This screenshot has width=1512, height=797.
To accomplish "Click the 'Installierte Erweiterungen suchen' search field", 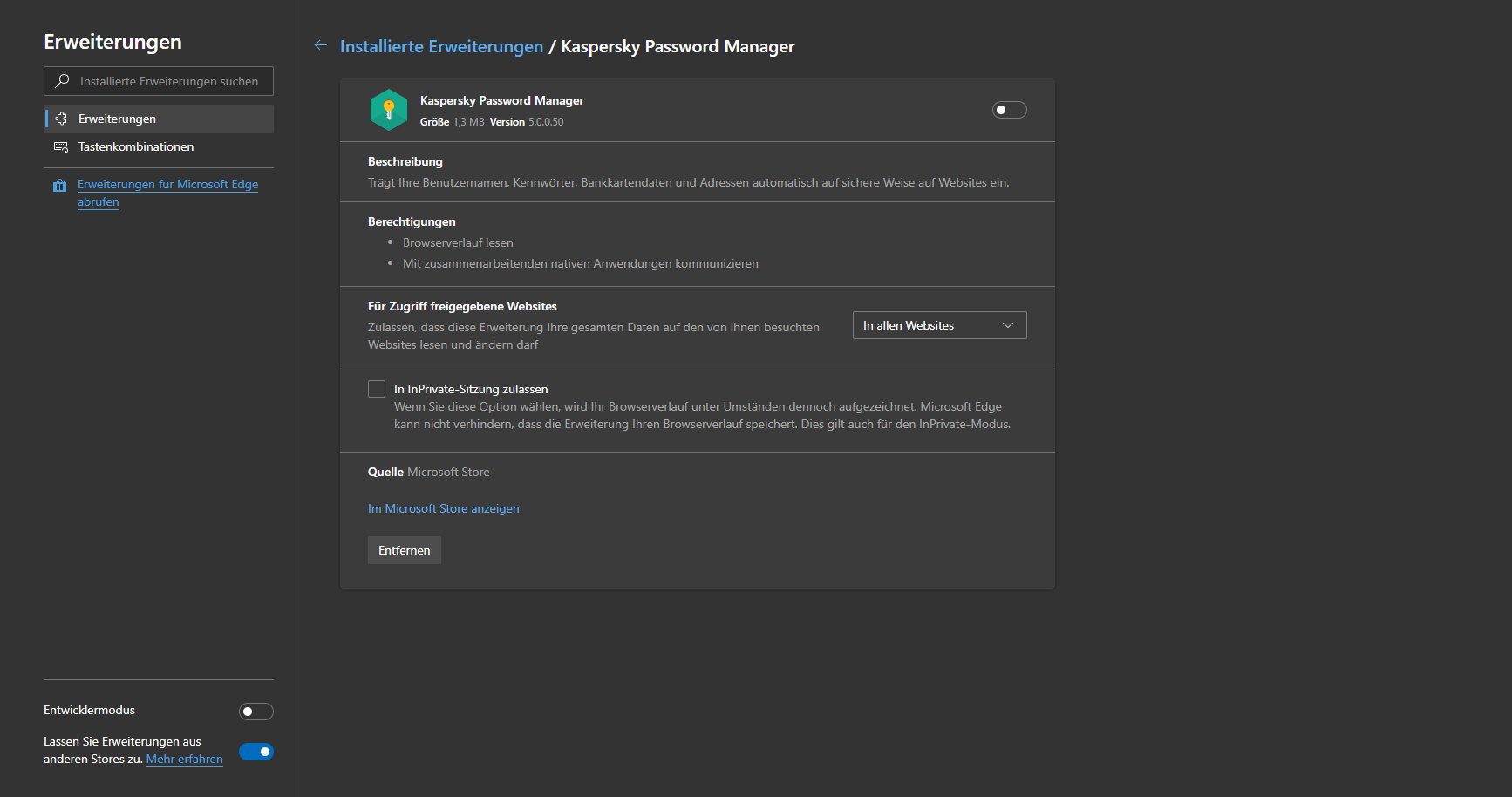I will 169,81.
